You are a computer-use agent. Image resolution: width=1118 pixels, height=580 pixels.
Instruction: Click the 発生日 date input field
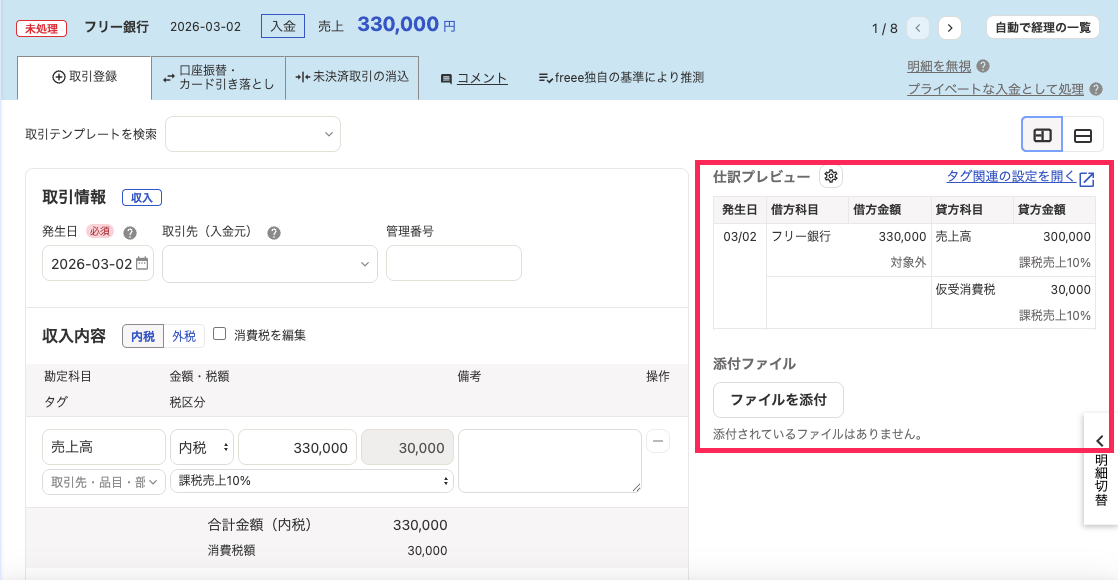click(98, 264)
